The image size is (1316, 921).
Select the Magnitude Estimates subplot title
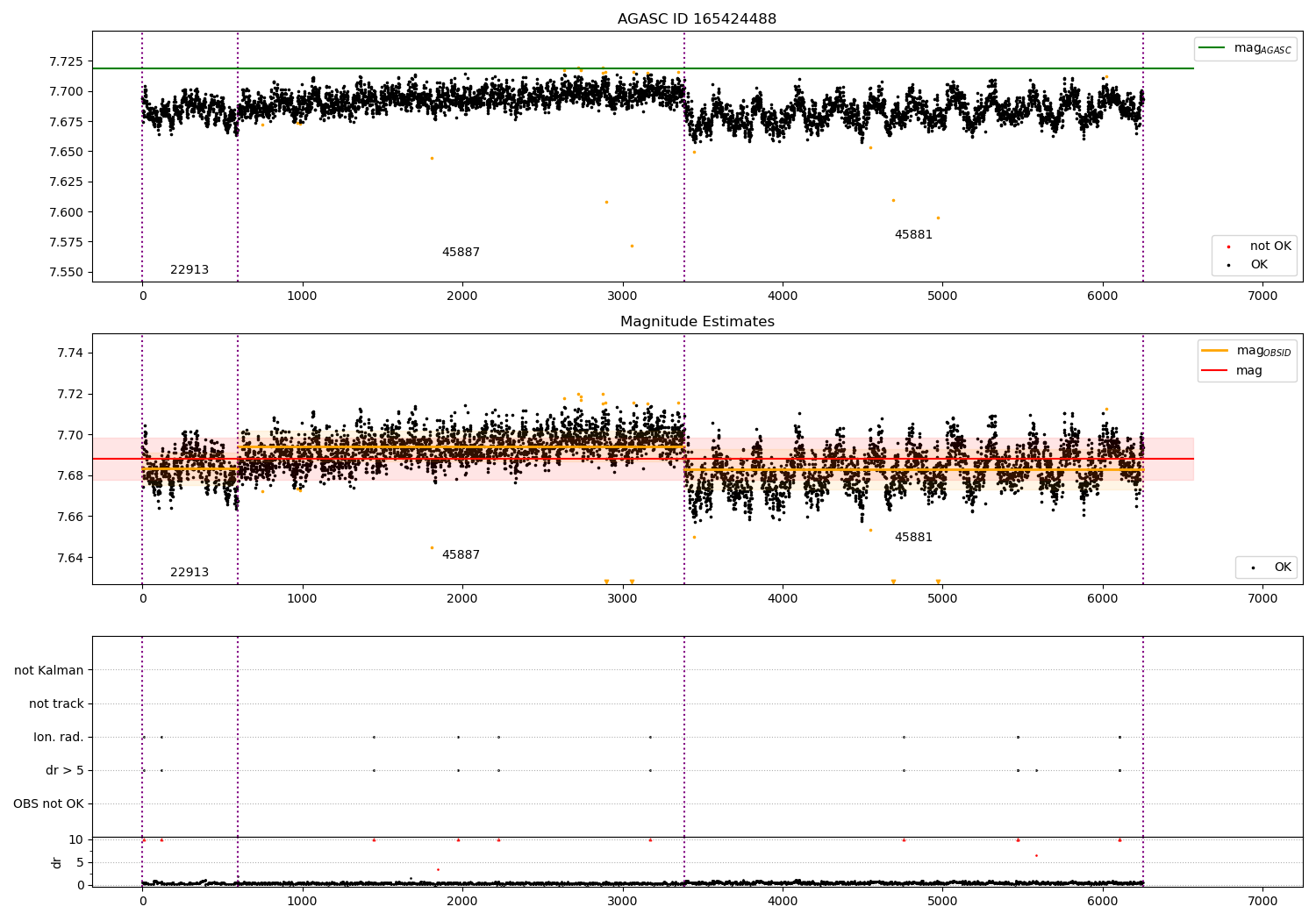point(697,322)
